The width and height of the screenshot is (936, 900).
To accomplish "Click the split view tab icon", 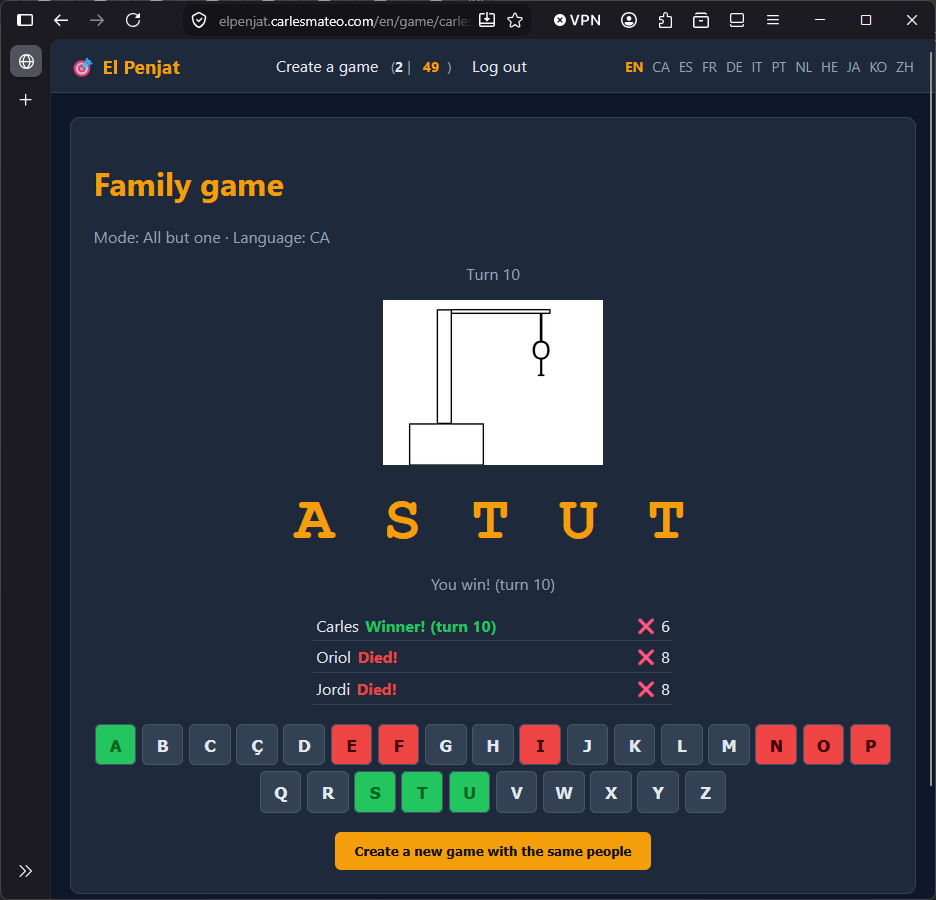I will (x=737, y=20).
